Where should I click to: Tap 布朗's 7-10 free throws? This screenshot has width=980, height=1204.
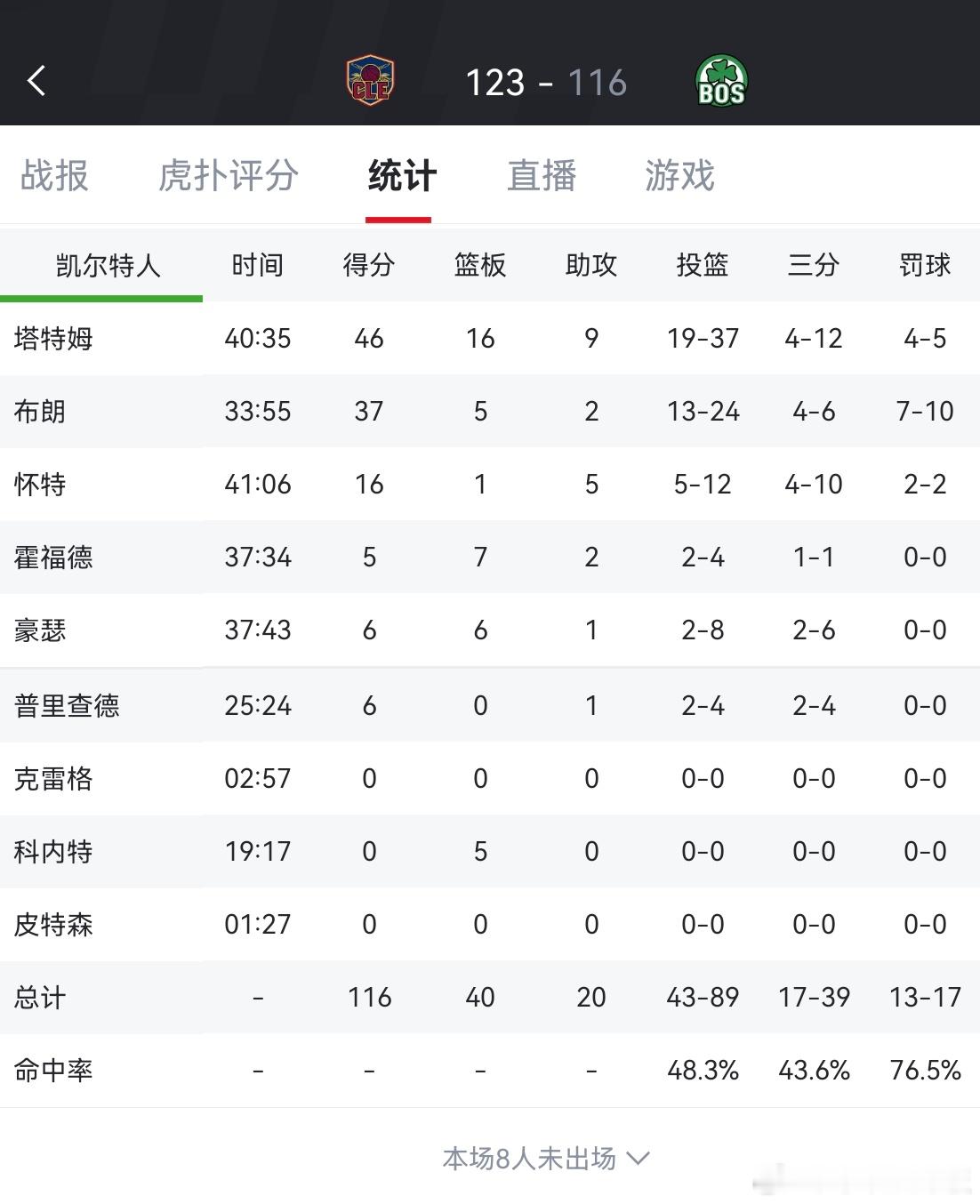(925, 411)
